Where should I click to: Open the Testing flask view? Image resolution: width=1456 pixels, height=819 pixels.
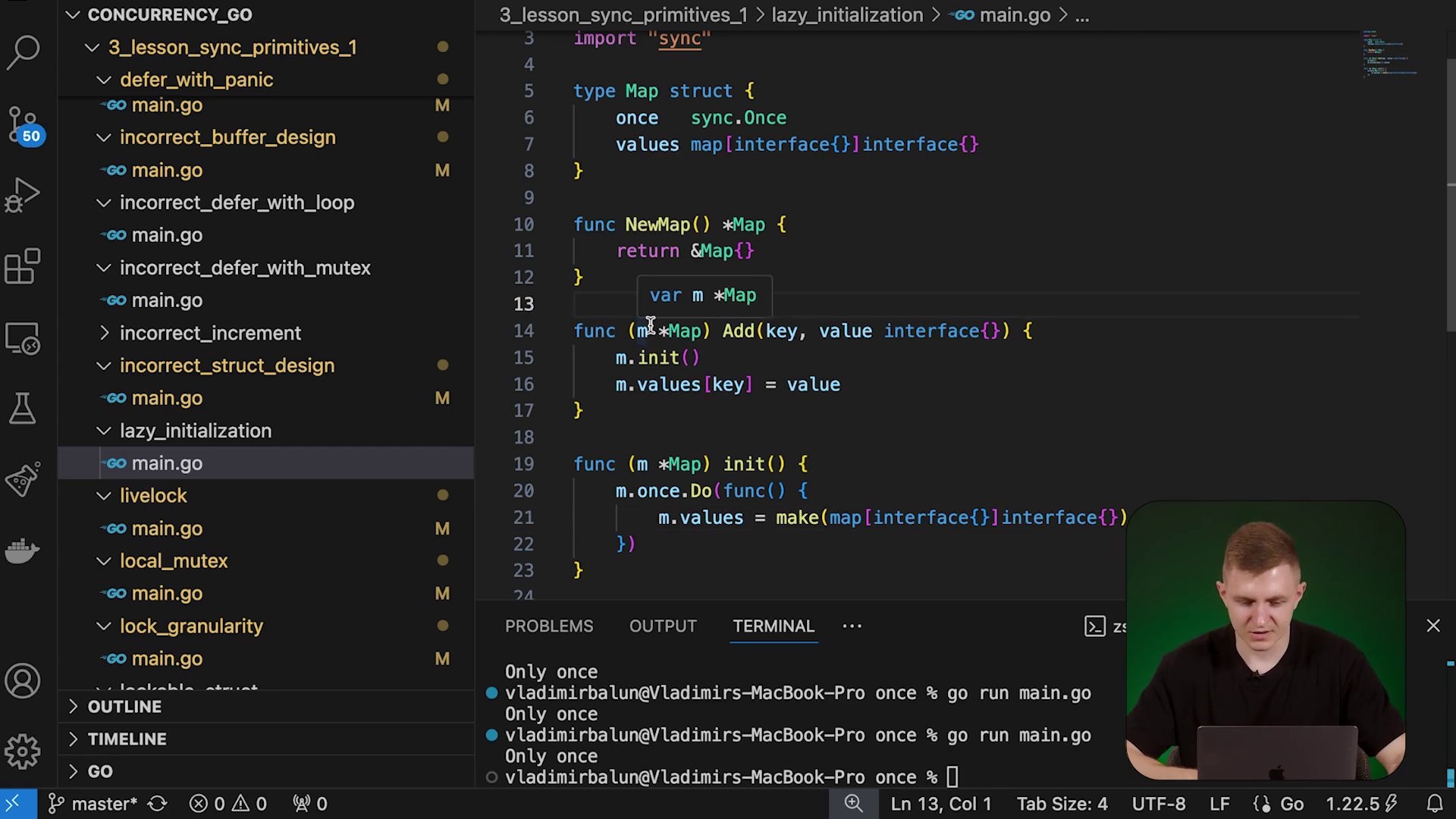tap(23, 409)
